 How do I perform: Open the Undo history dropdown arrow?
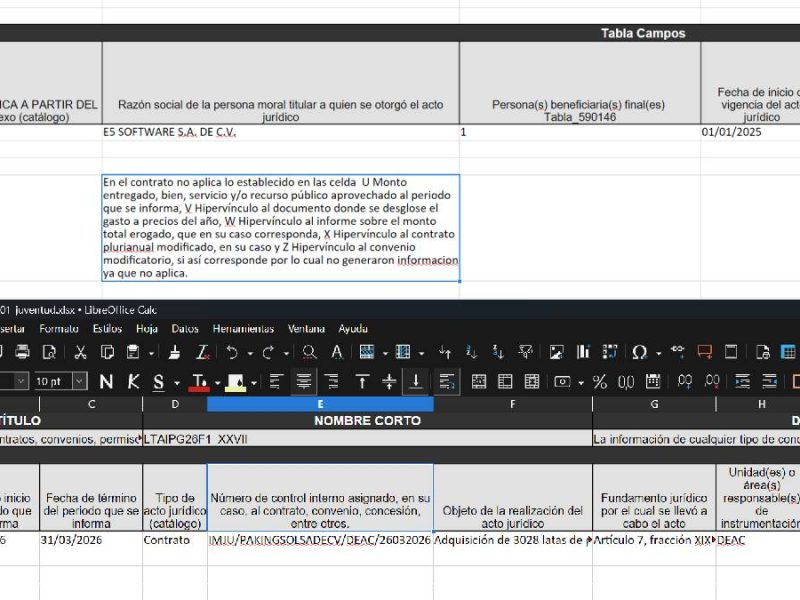pyautogui.click(x=250, y=353)
